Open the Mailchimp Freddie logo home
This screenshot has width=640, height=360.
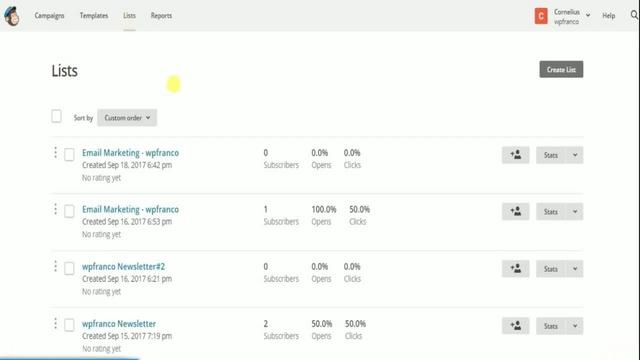12,16
